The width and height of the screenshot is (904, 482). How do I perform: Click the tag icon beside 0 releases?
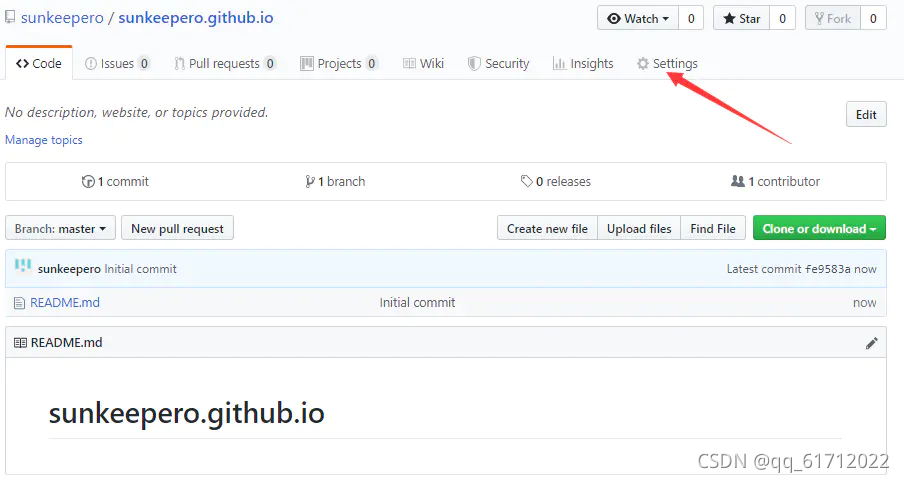(526, 182)
